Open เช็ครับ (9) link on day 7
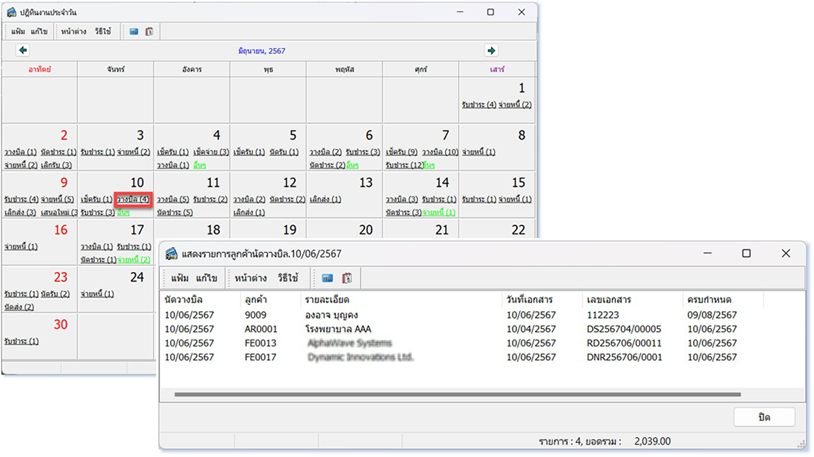Screen dimensions: 814x457 [402, 151]
